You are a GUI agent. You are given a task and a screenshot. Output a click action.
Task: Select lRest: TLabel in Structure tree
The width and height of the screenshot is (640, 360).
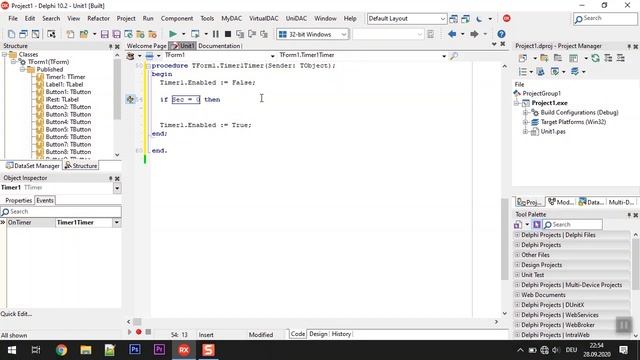(x=62, y=99)
